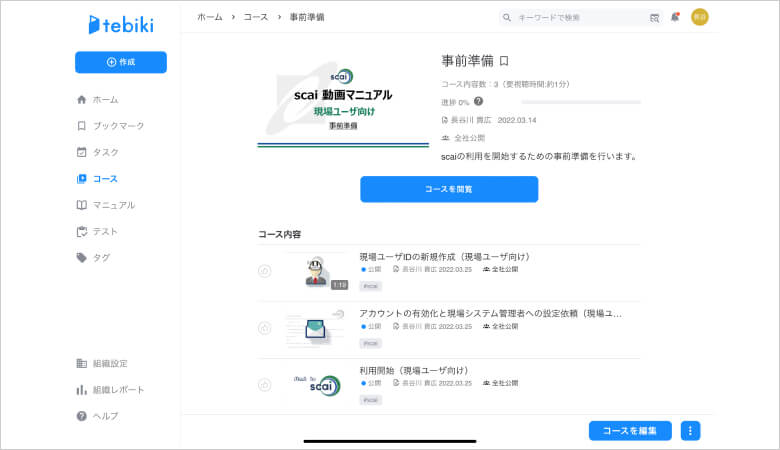Screen dimensions: 780x450
Task: Click the 作成 create button
Action: click(121, 62)
